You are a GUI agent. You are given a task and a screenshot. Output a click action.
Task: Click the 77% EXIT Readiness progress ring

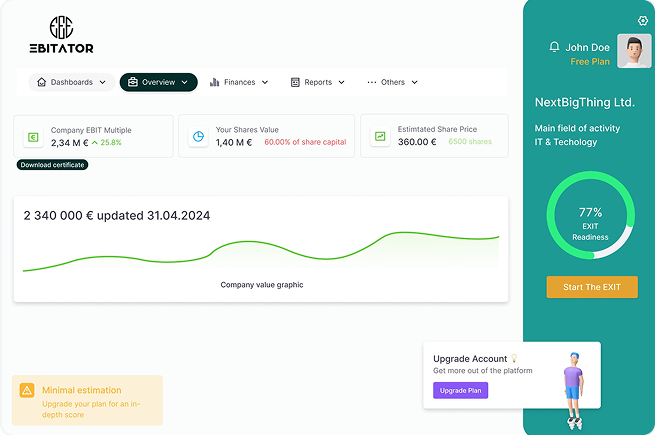(591, 215)
